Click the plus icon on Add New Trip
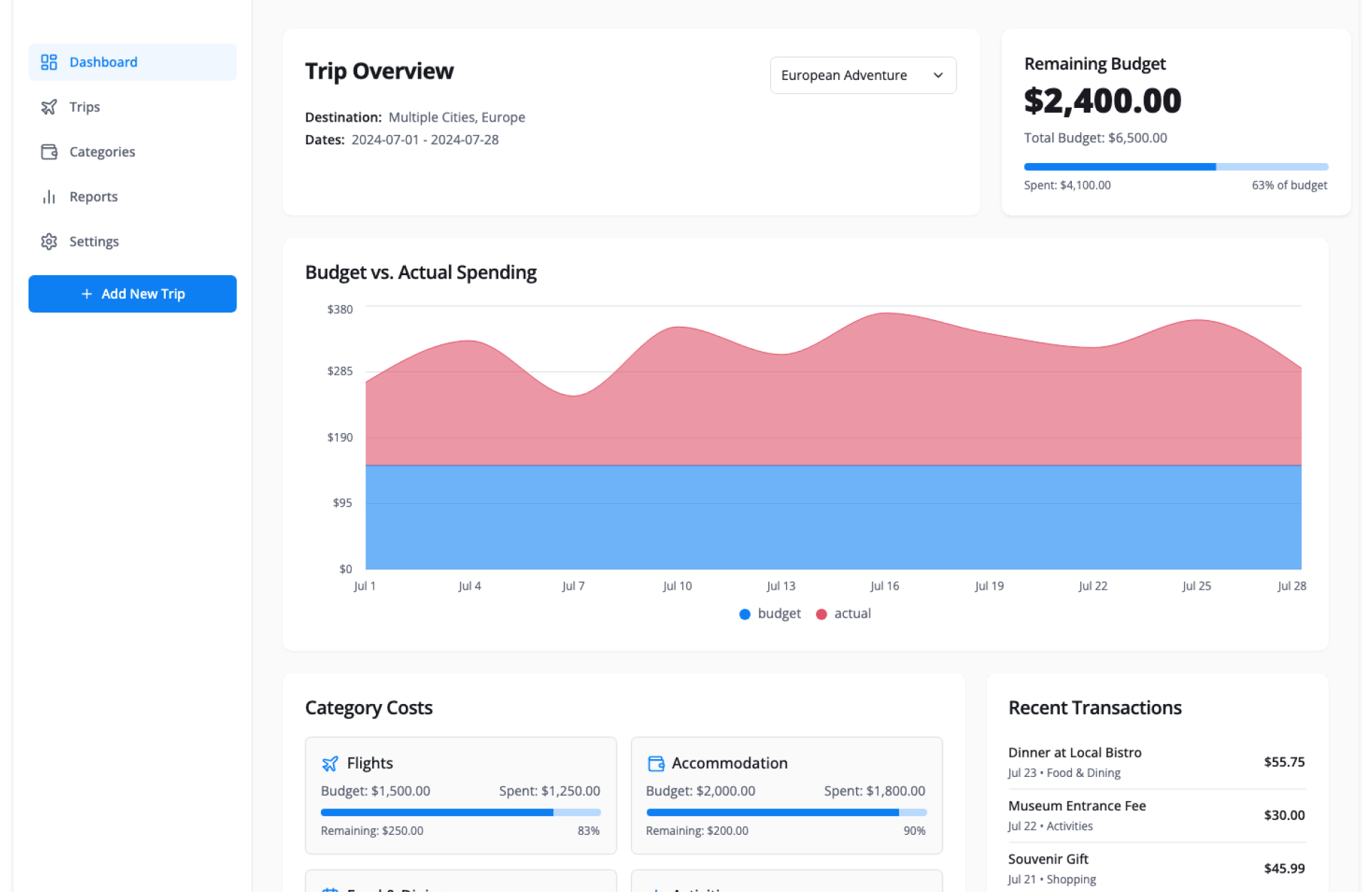 (86, 294)
